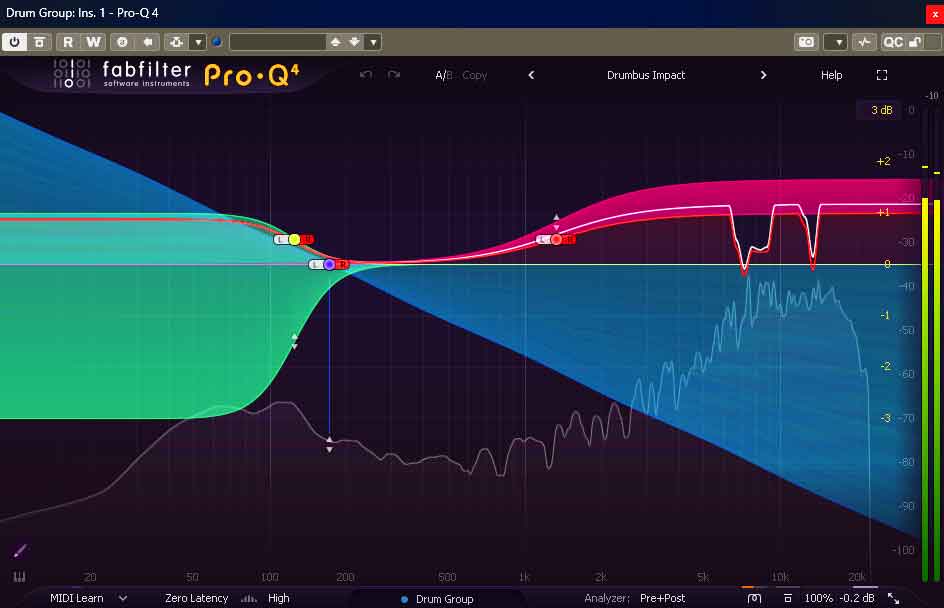This screenshot has width=944, height=608.
Task: Select the EQ sketch pencil tool
Action: coord(19,550)
